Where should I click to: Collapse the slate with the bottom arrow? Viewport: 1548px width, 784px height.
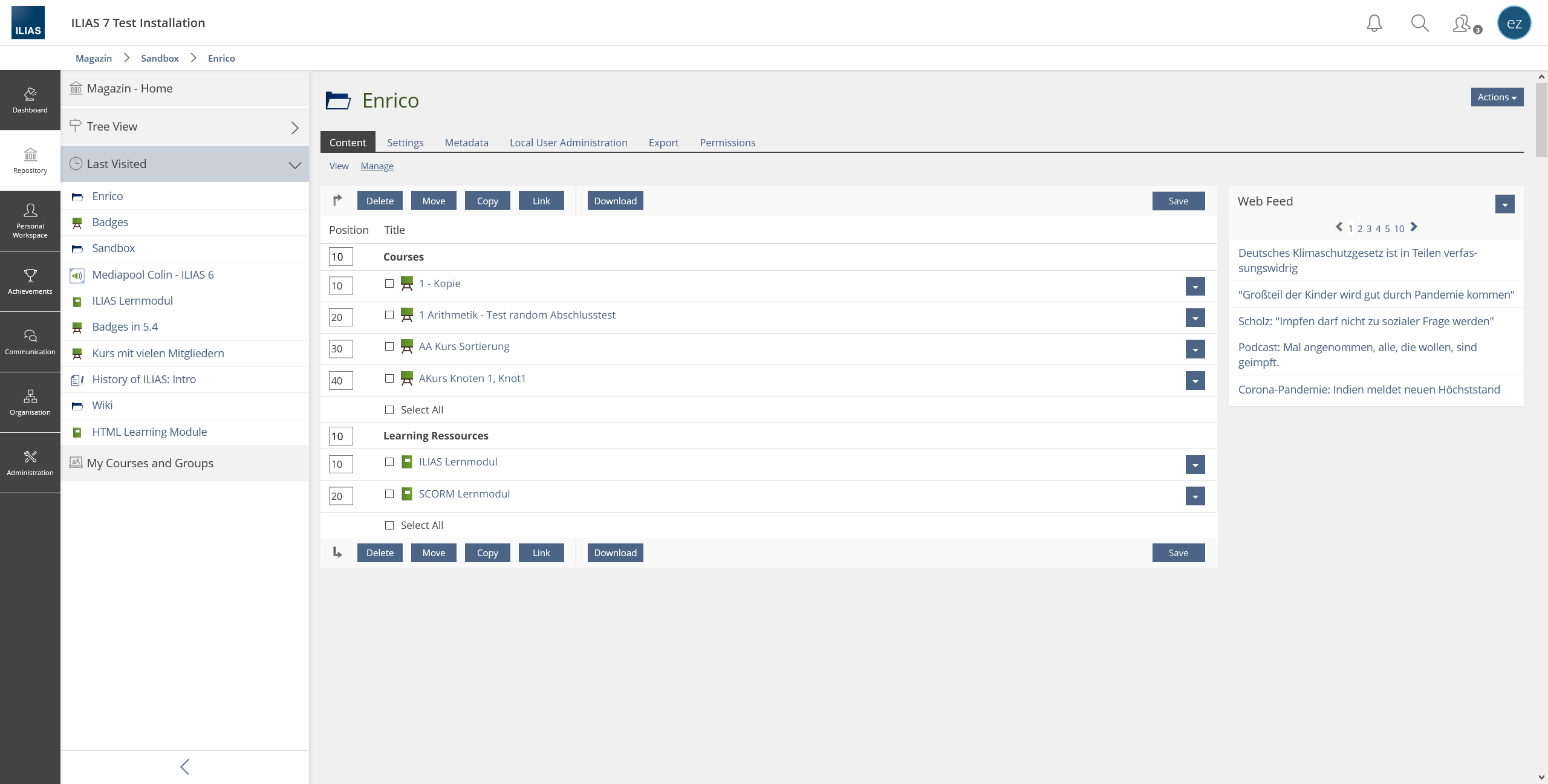tap(185, 766)
